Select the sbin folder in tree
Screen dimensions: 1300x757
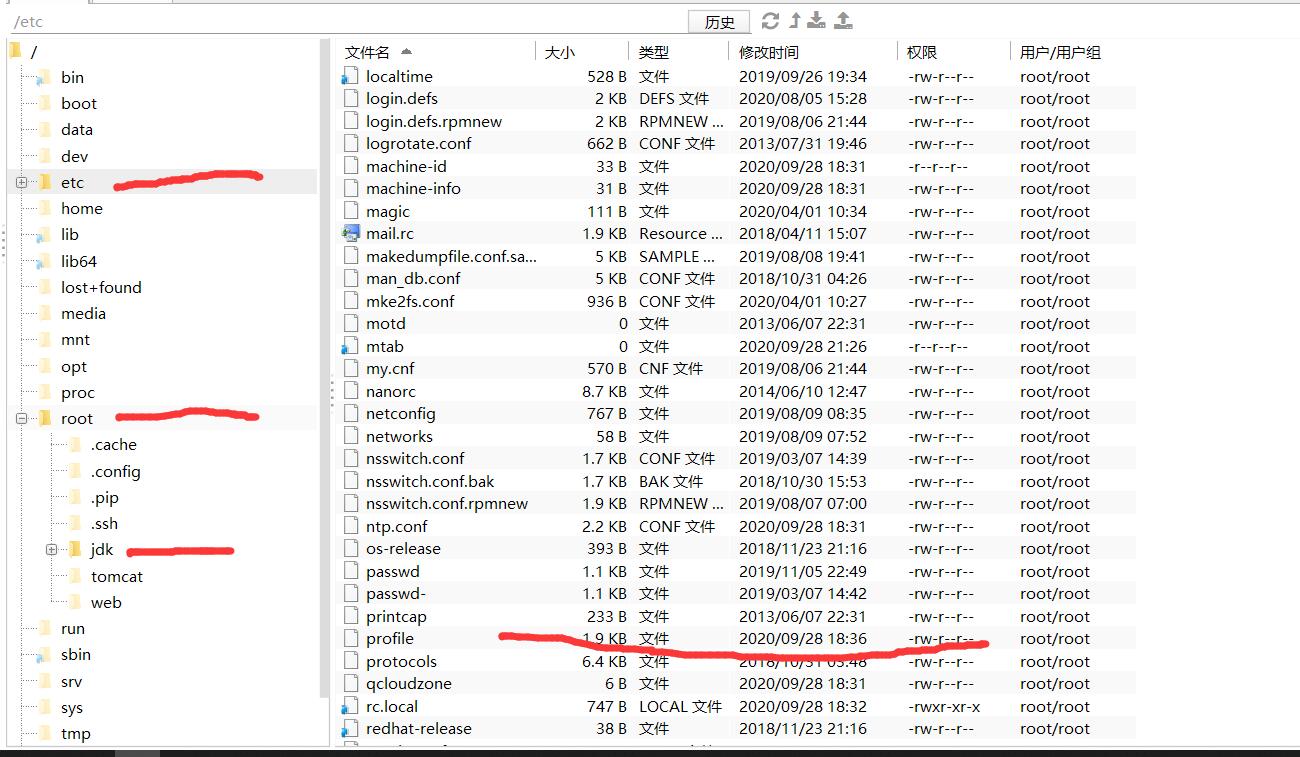(x=76, y=654)
